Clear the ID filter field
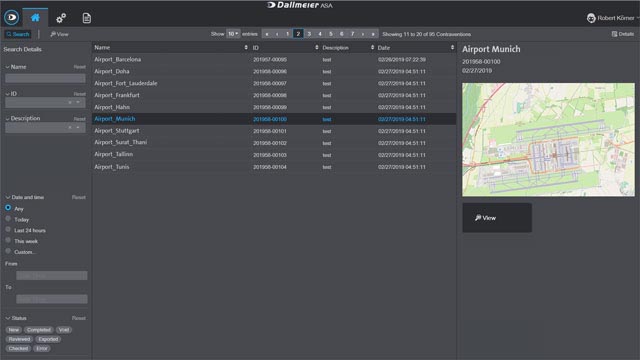 pos(70,102)
